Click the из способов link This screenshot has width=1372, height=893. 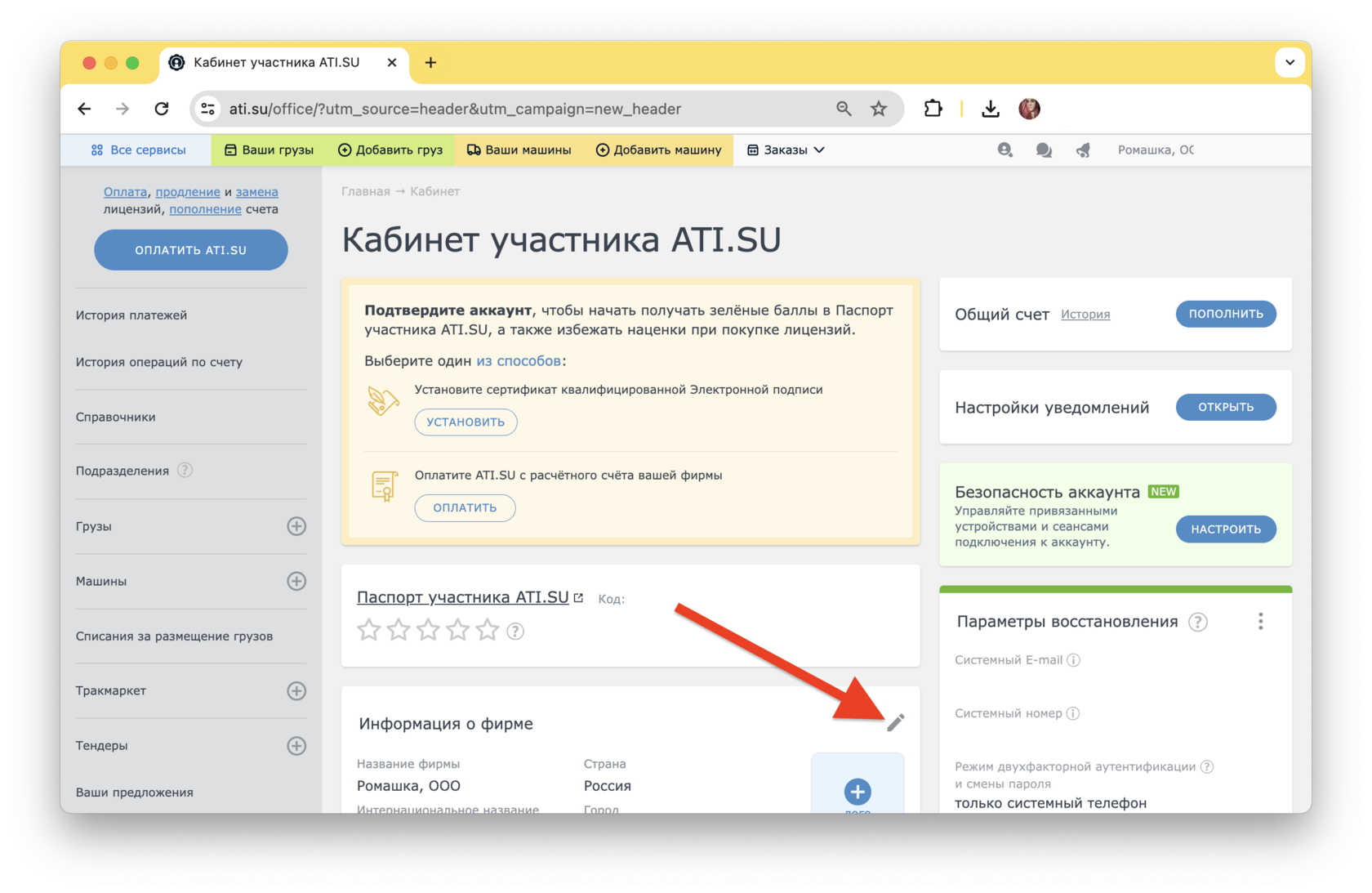[x=519, y=361]
